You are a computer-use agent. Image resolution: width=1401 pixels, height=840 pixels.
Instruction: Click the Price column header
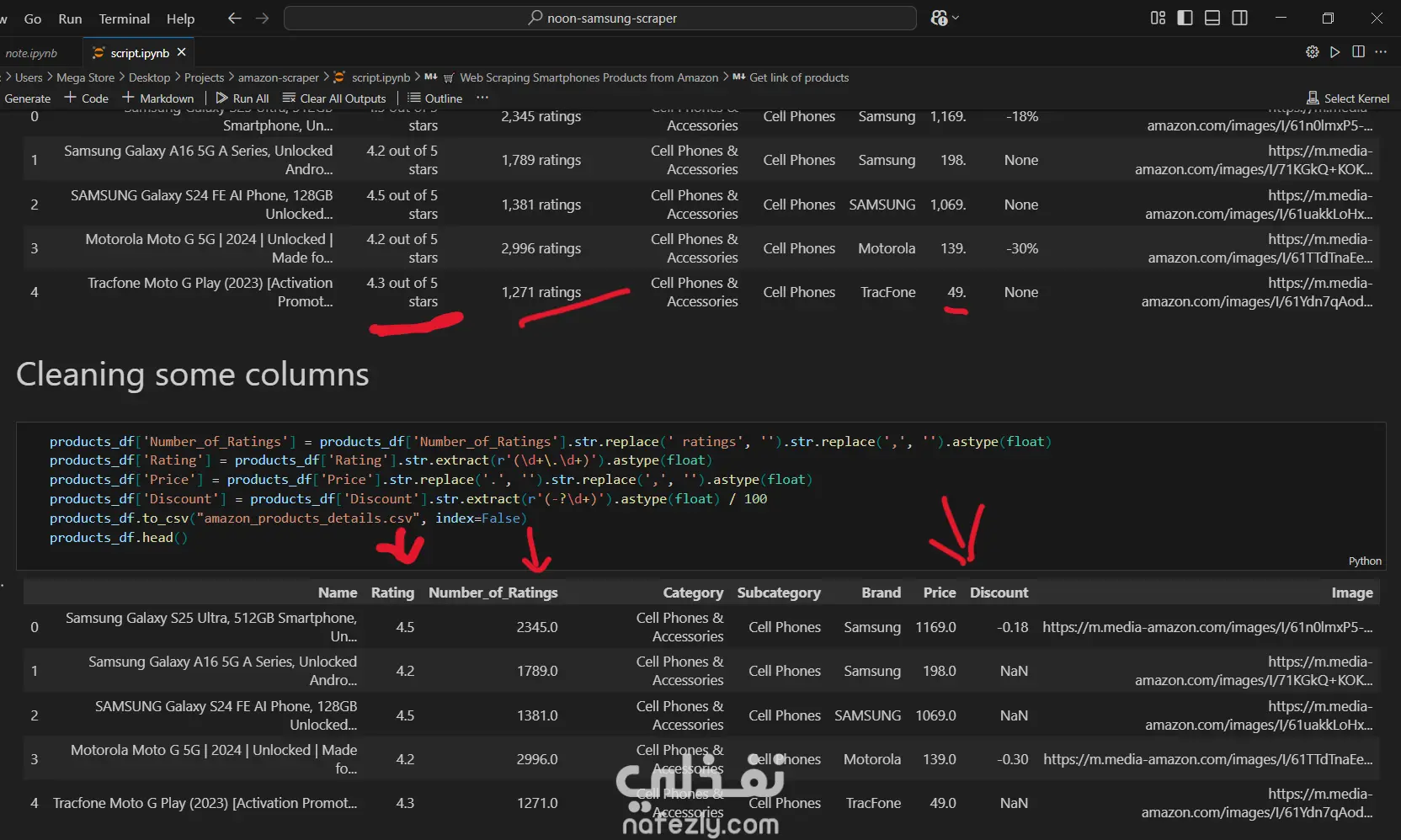[940, 593]
